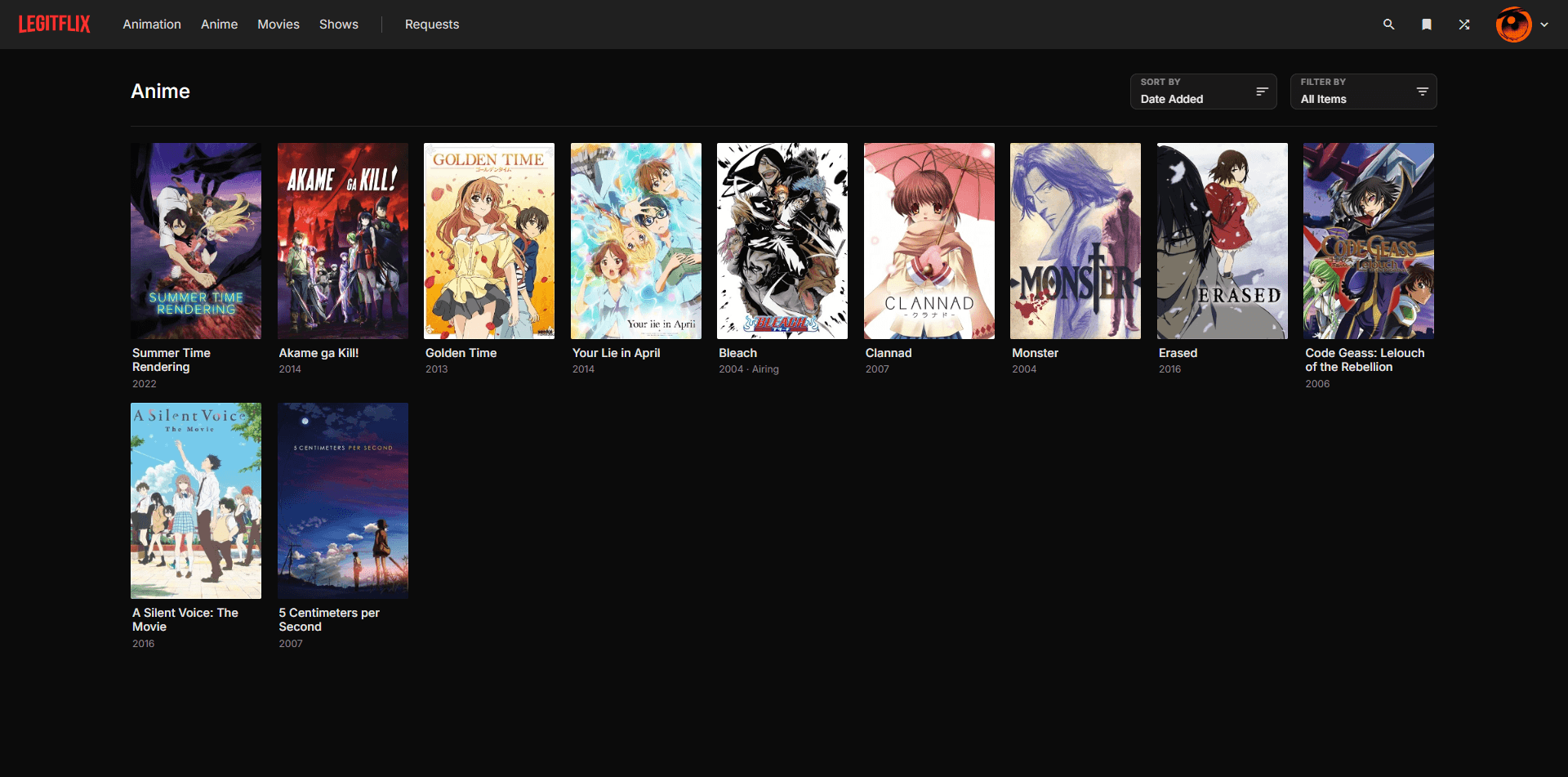The width and height of the screenshot is (1568, 777).
Task: Click the 'Summer Time Rendering' title link
Action: [x=171, y=359]
